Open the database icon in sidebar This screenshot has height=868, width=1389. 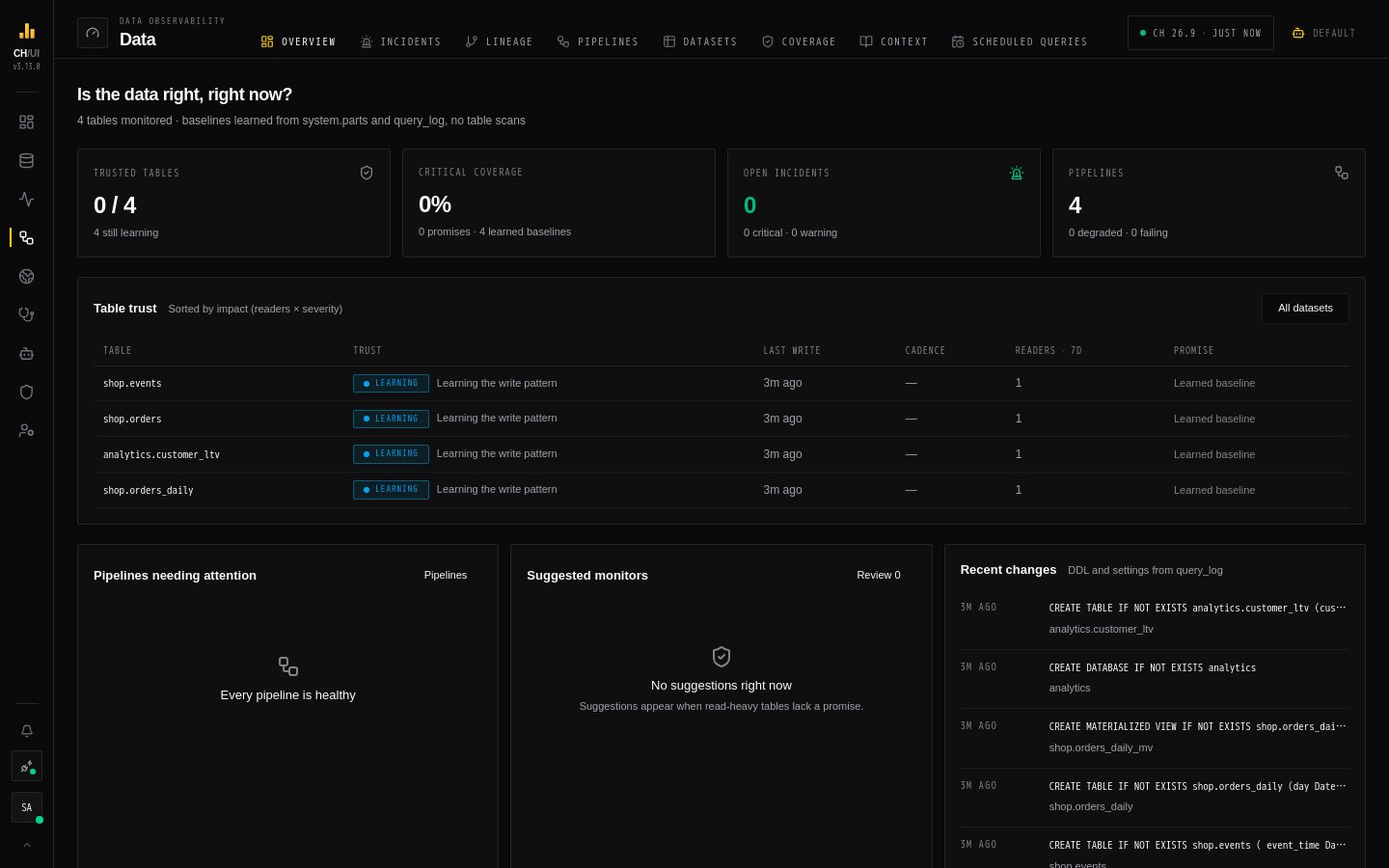click(x=27, y=161)
